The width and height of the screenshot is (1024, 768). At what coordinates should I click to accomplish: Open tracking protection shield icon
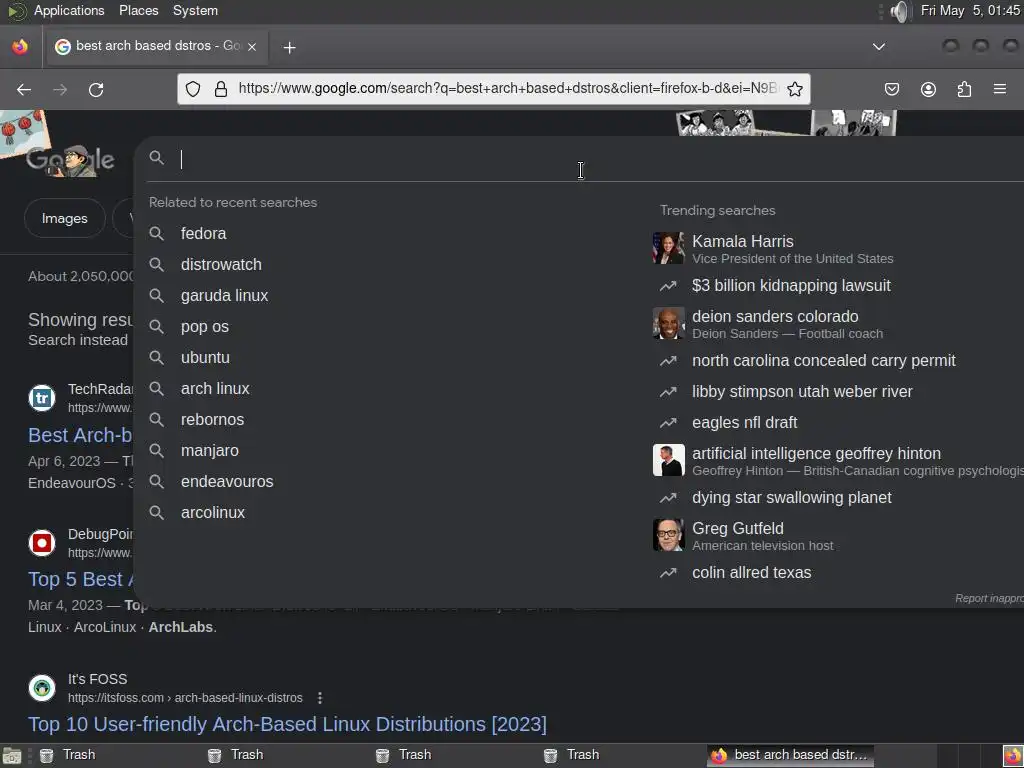(193, 89)
